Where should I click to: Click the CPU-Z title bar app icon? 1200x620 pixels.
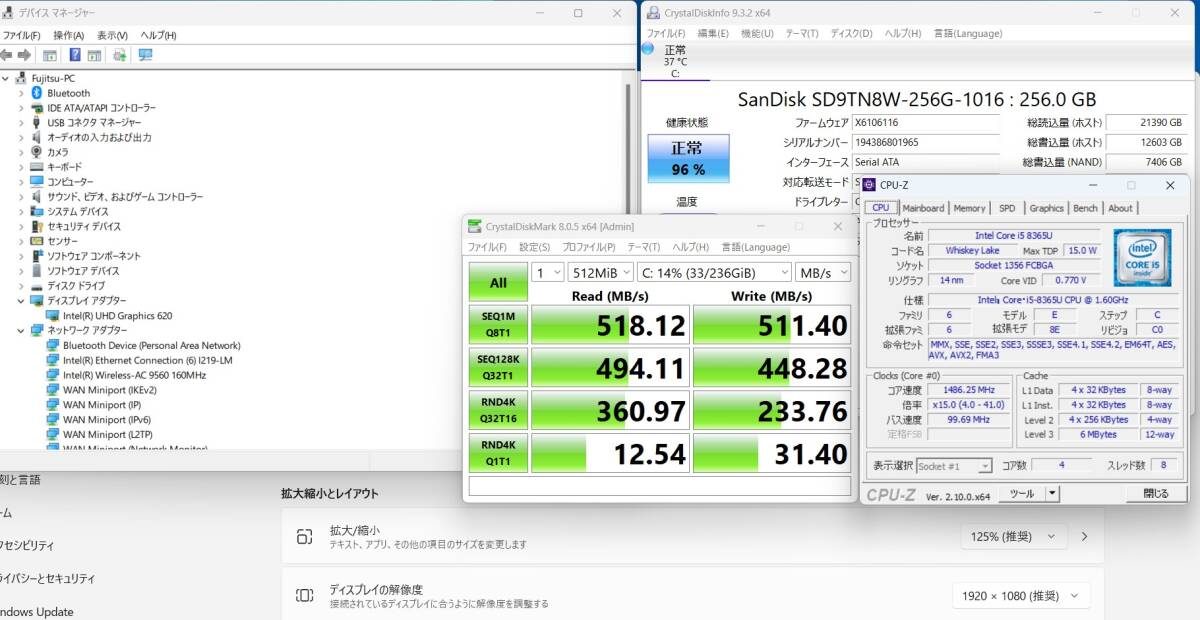(869, 185)
